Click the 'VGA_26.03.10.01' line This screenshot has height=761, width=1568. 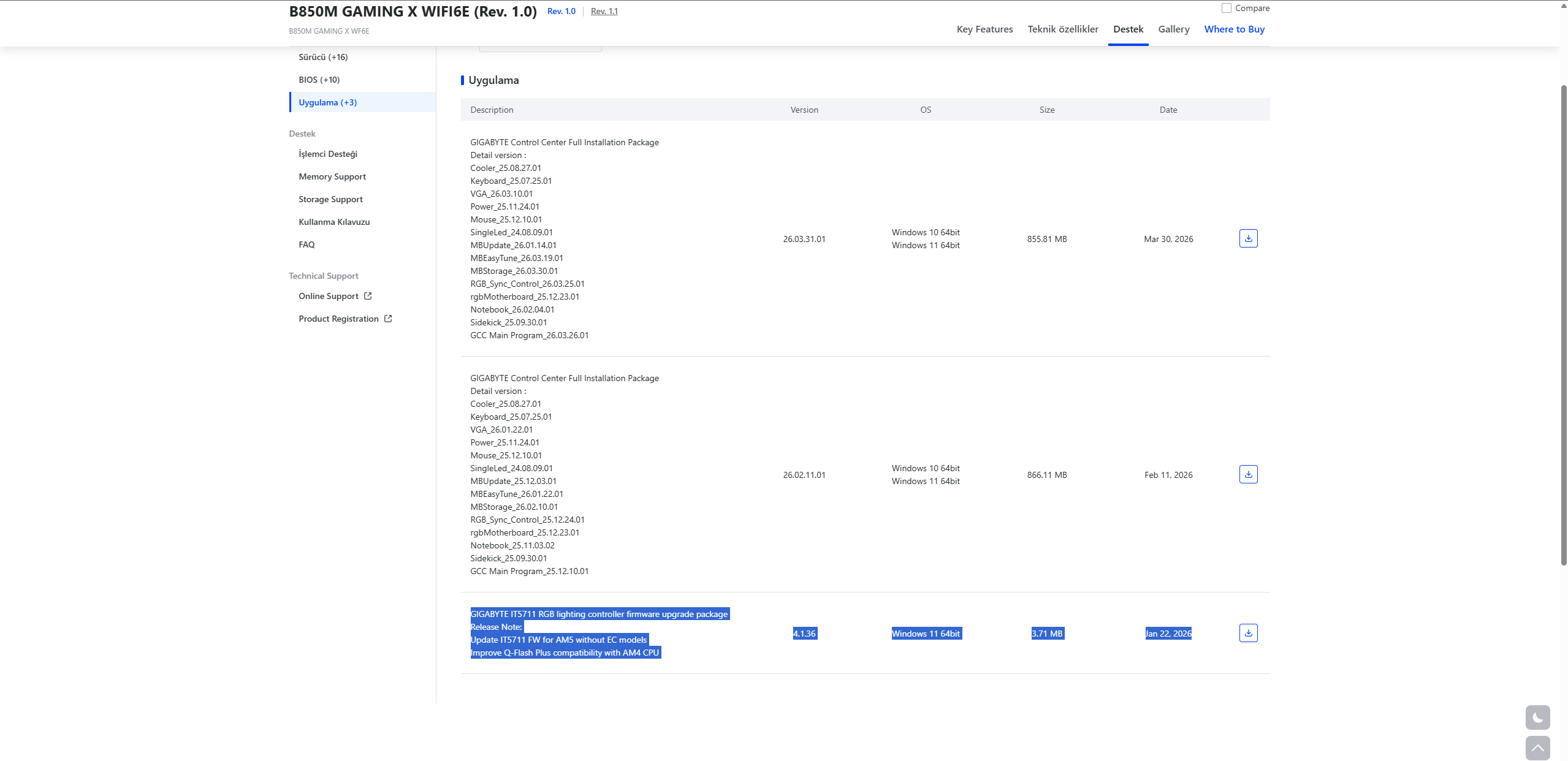pyautogui.click(x=501, y=194)
